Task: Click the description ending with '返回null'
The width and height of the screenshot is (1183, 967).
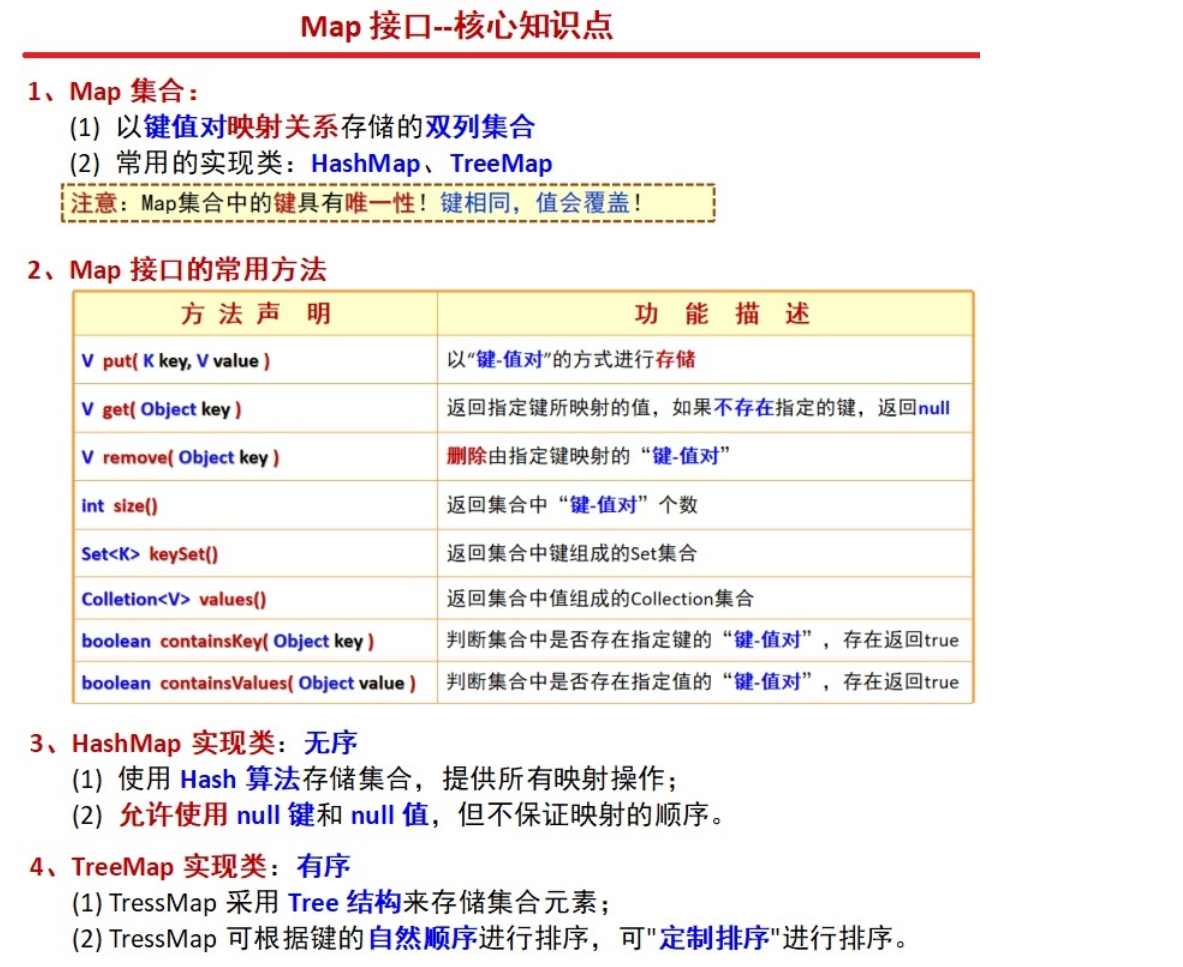Action: (x=698, y=408)
